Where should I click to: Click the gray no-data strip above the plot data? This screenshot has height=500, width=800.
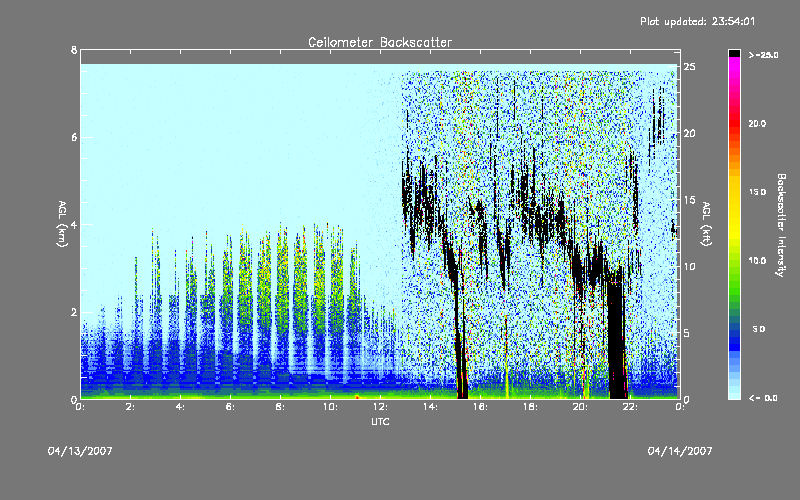380,57
